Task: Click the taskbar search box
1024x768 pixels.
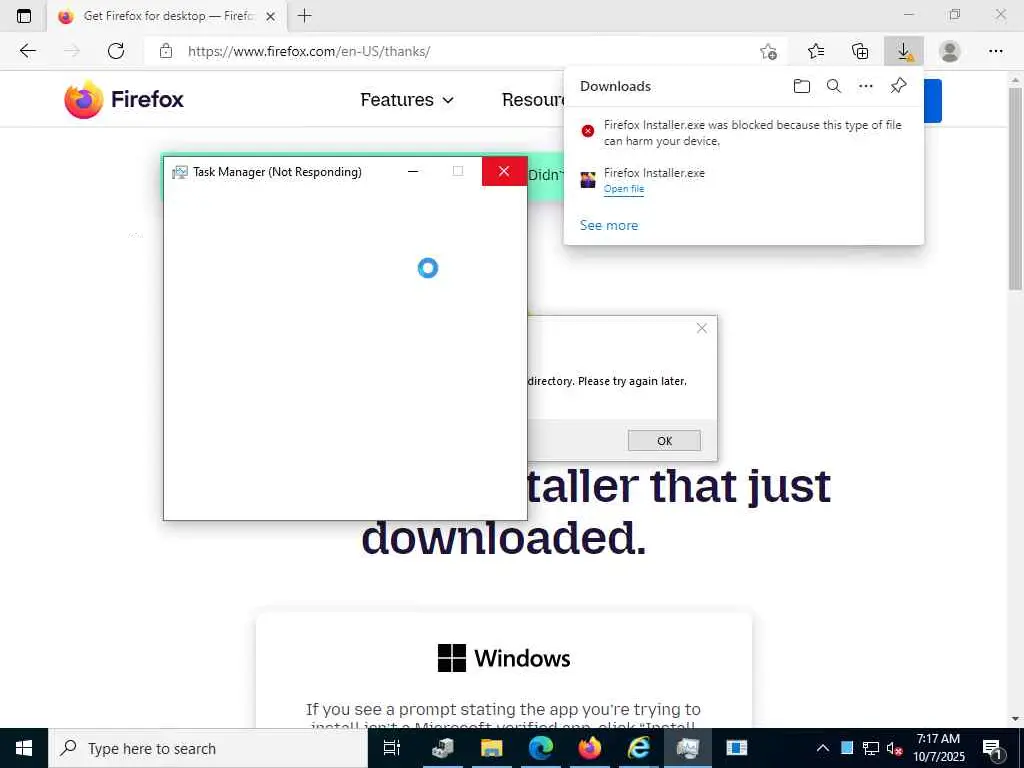Action: pos(208,748)
